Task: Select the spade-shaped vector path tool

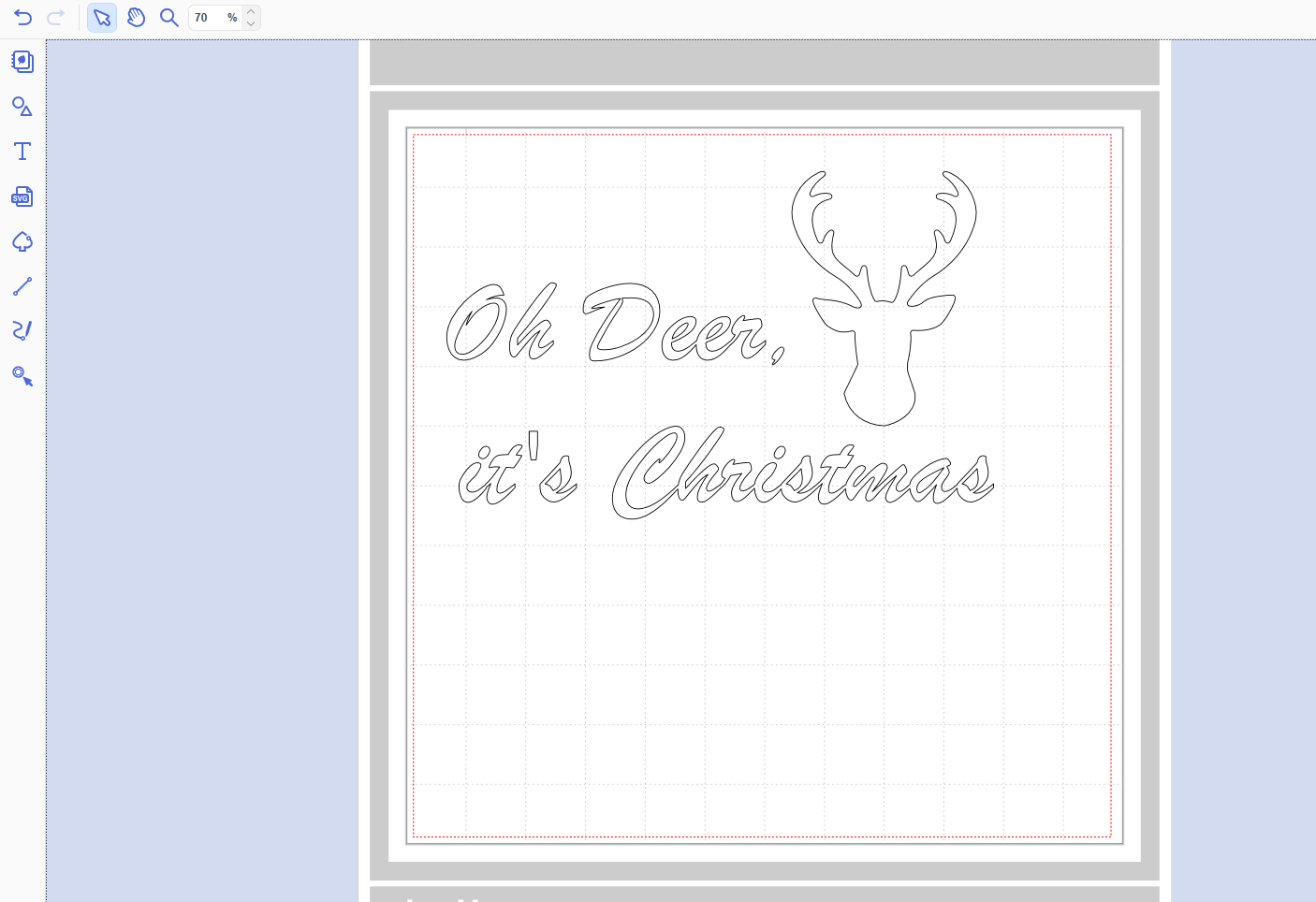Action: tap(22, 241)
